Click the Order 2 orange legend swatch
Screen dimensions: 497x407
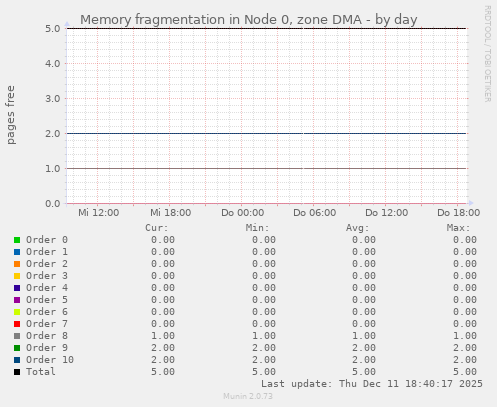pyautogui.click(x=17, y=264)
